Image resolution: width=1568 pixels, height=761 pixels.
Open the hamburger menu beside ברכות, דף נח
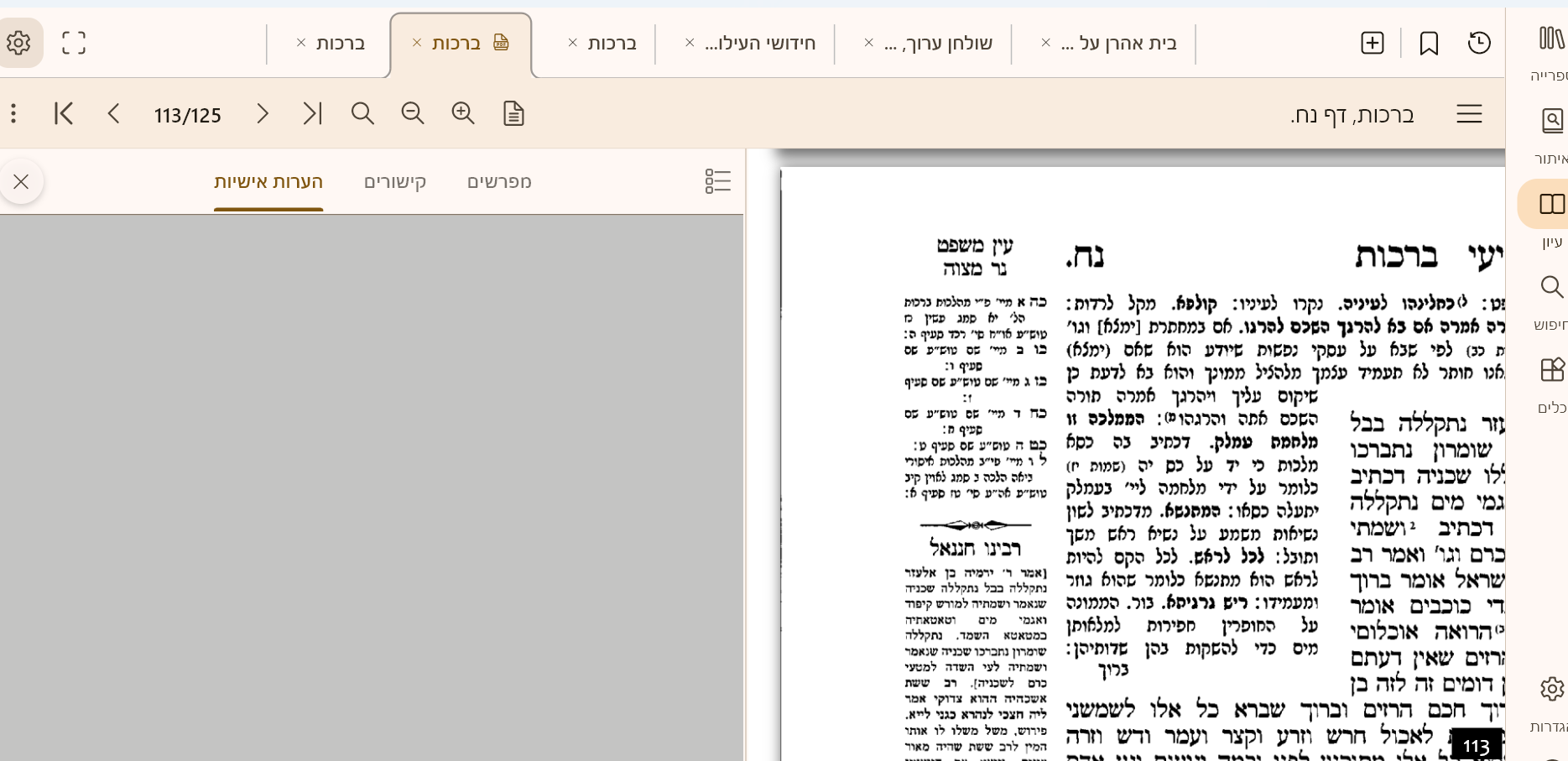coord(1469,114)
